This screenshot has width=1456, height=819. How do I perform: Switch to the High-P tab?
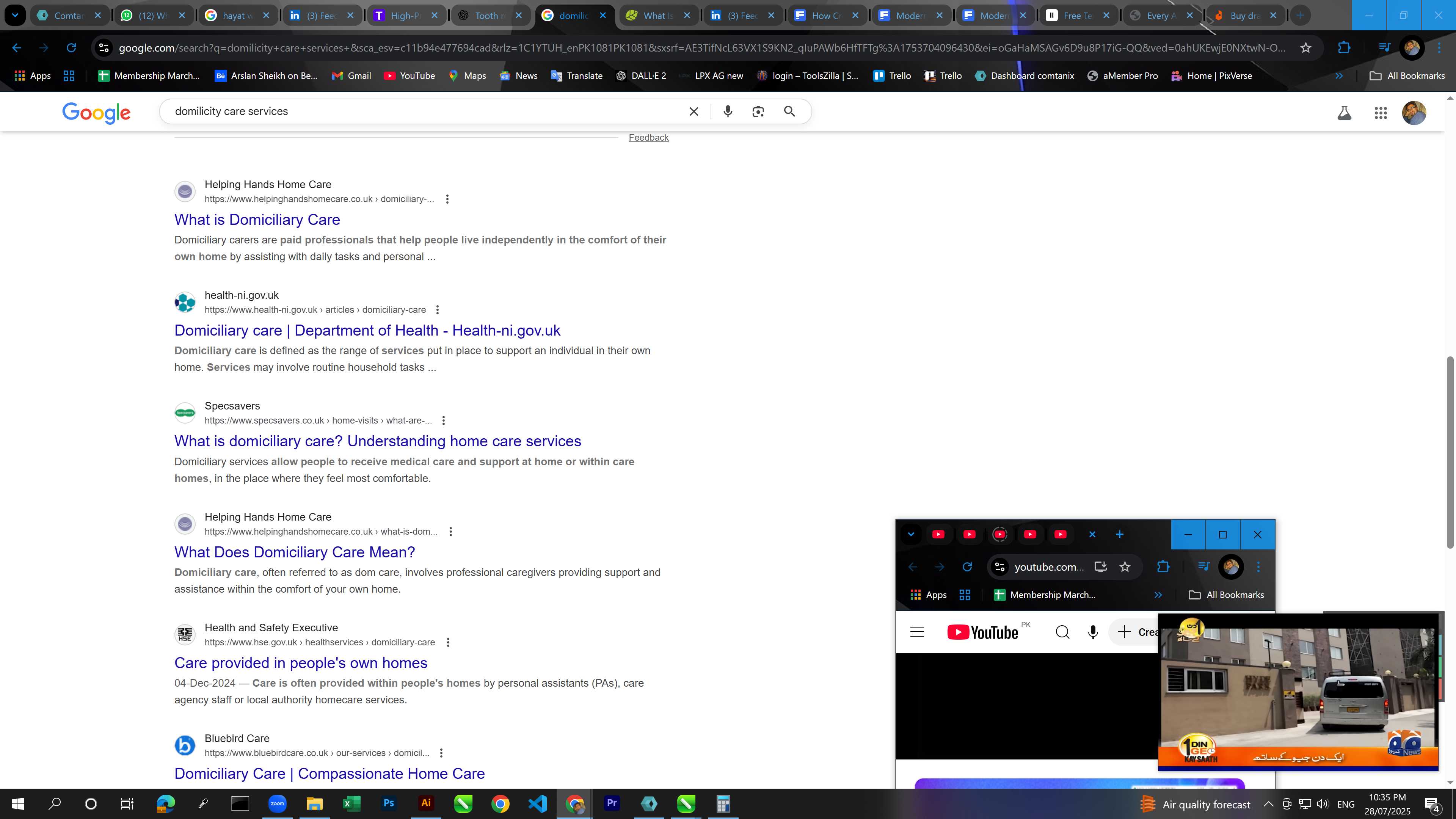click(x=407, y=16)
